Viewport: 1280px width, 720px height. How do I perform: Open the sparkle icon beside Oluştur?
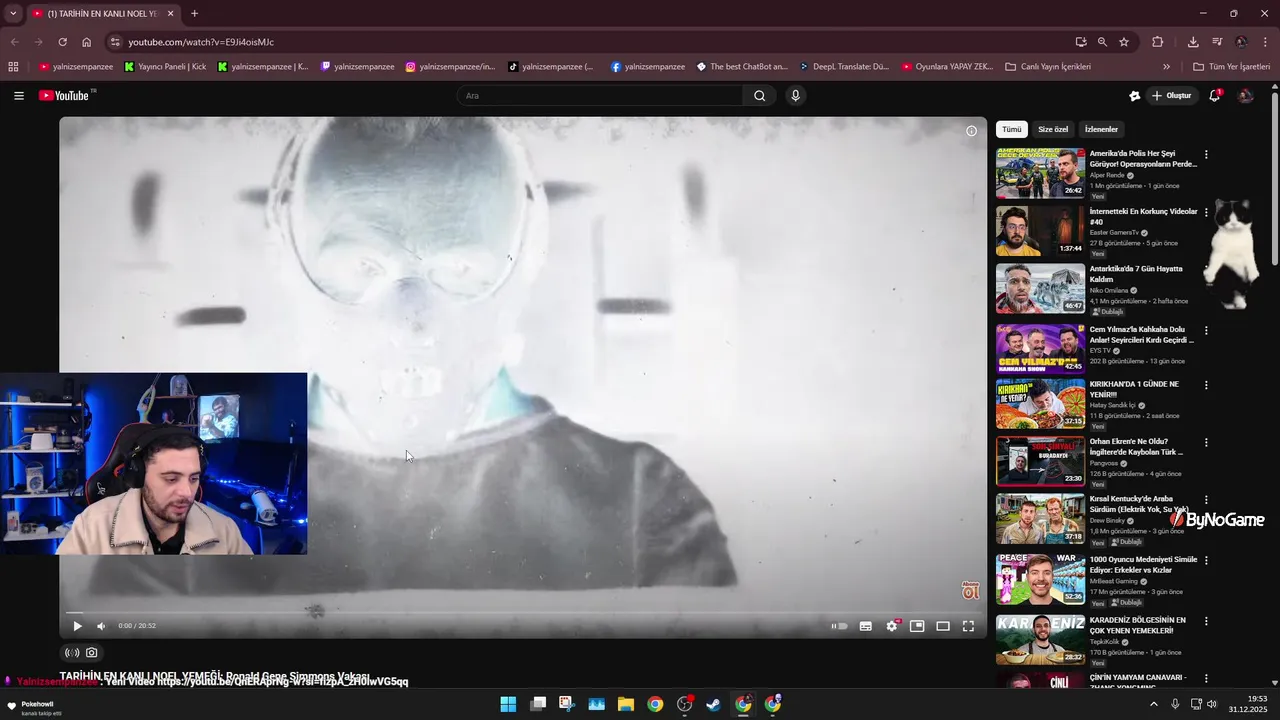[x=1134, y=96]
